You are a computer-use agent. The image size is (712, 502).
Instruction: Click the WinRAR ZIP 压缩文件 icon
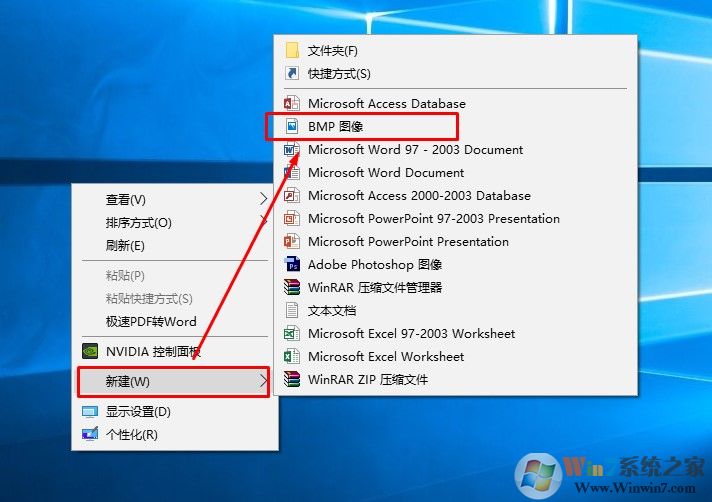292,379
